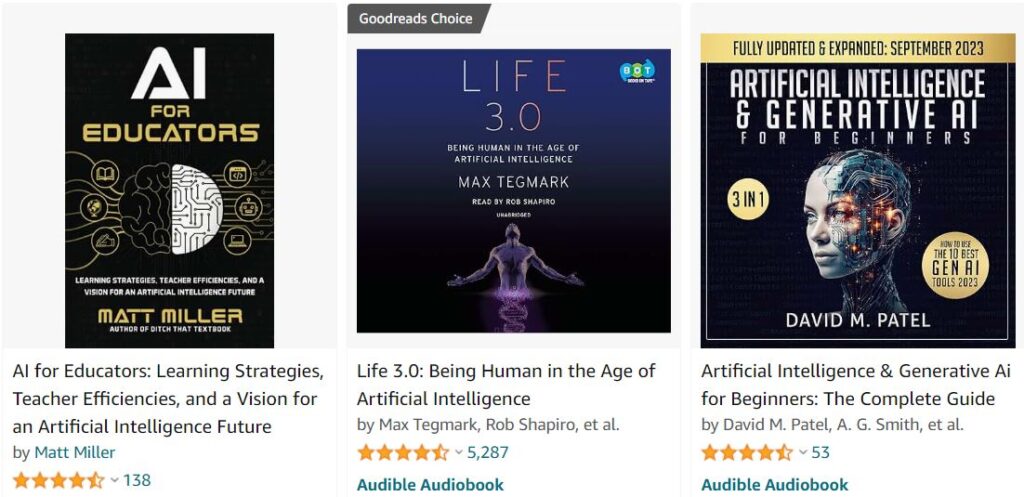Visit author Matt Miller's page
This screenshot has width=1024, height=497.
pyautogui.click(x=75, y=452)
